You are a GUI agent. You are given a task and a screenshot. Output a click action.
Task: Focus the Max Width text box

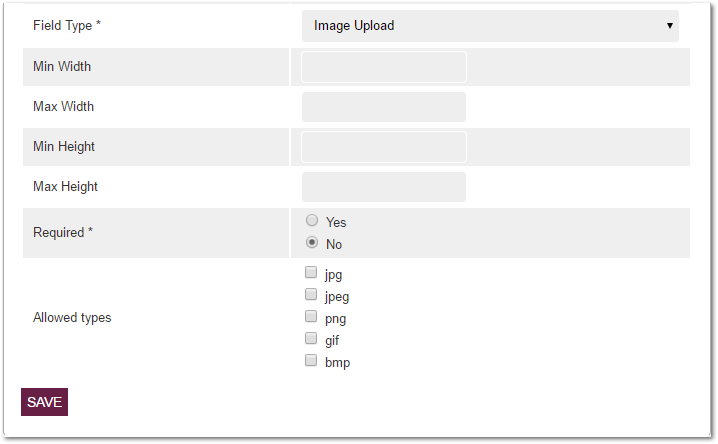[x=384, y=107]
